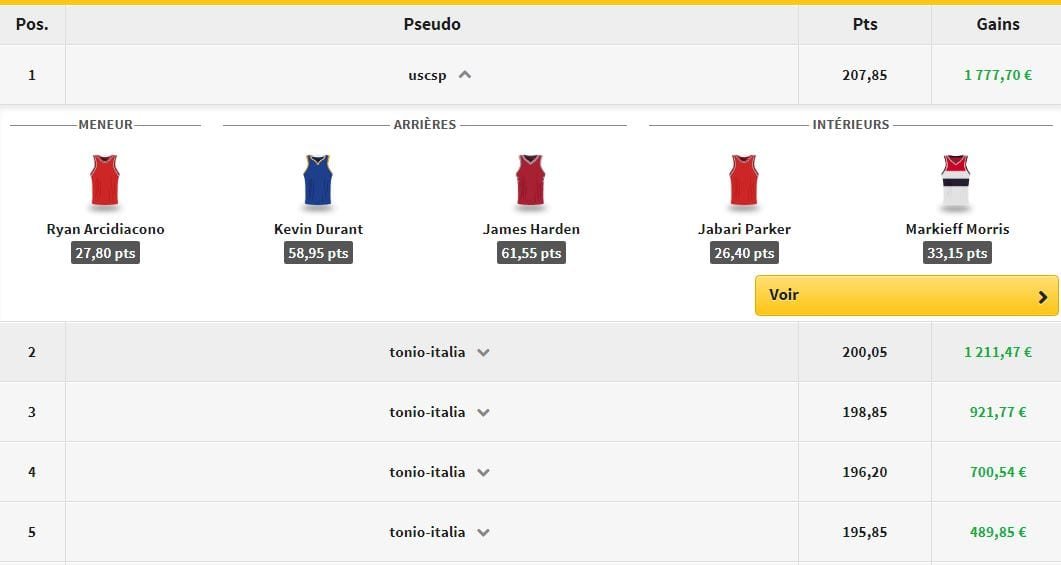Click Kevin Durant's 58,95 pts badge
Image resolution: width=1061 pixels, height=565 pixels.
[318, 253]
